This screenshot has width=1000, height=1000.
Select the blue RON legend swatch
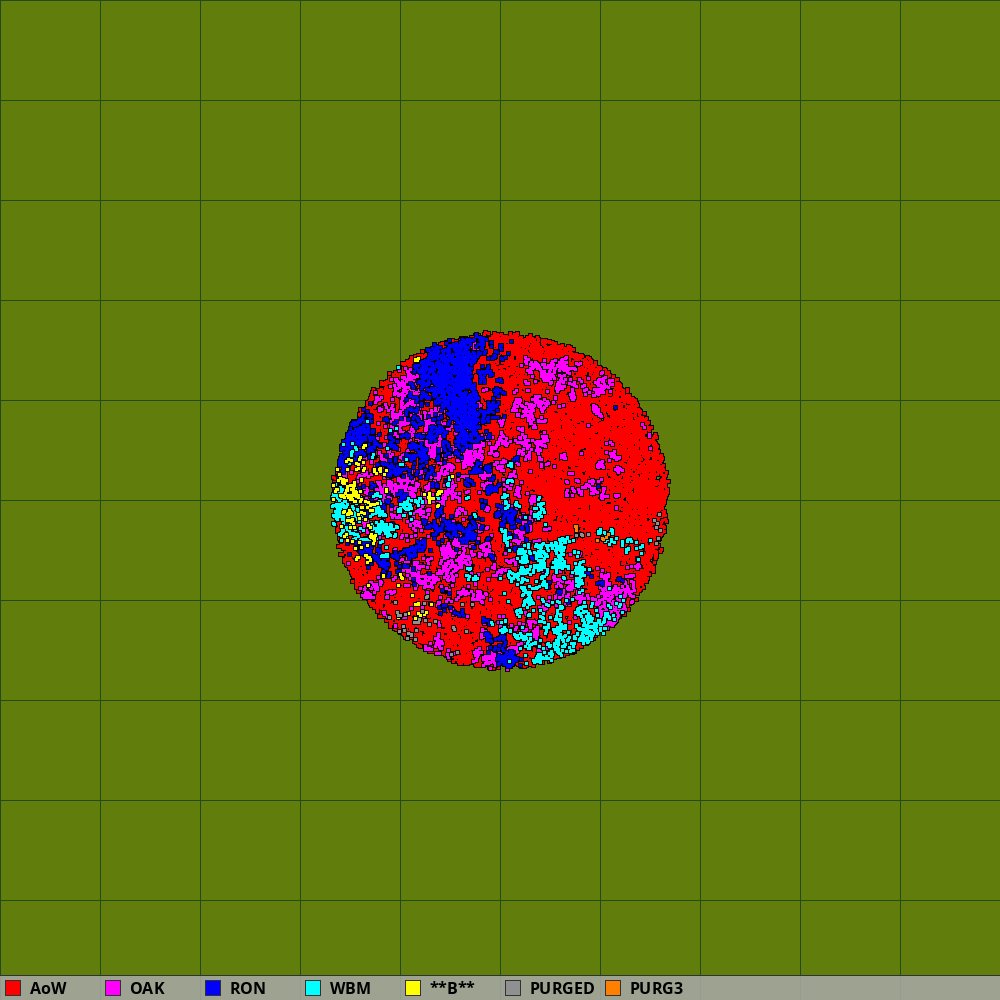[x=213, y=988]
